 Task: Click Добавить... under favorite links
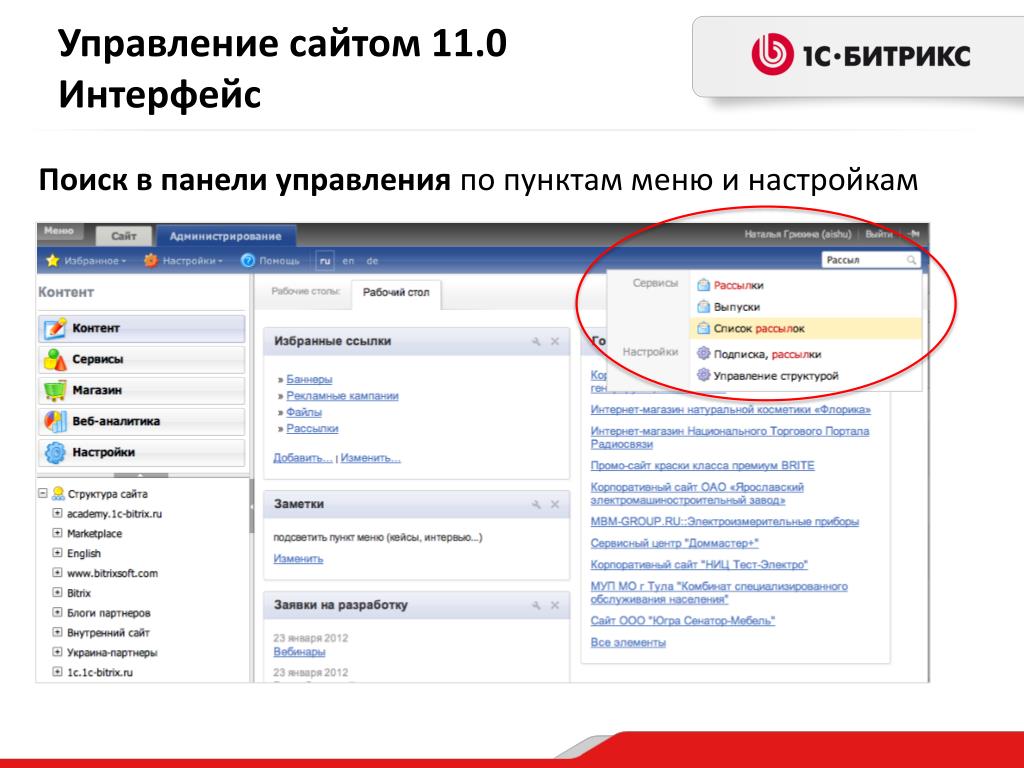point(303,458)
